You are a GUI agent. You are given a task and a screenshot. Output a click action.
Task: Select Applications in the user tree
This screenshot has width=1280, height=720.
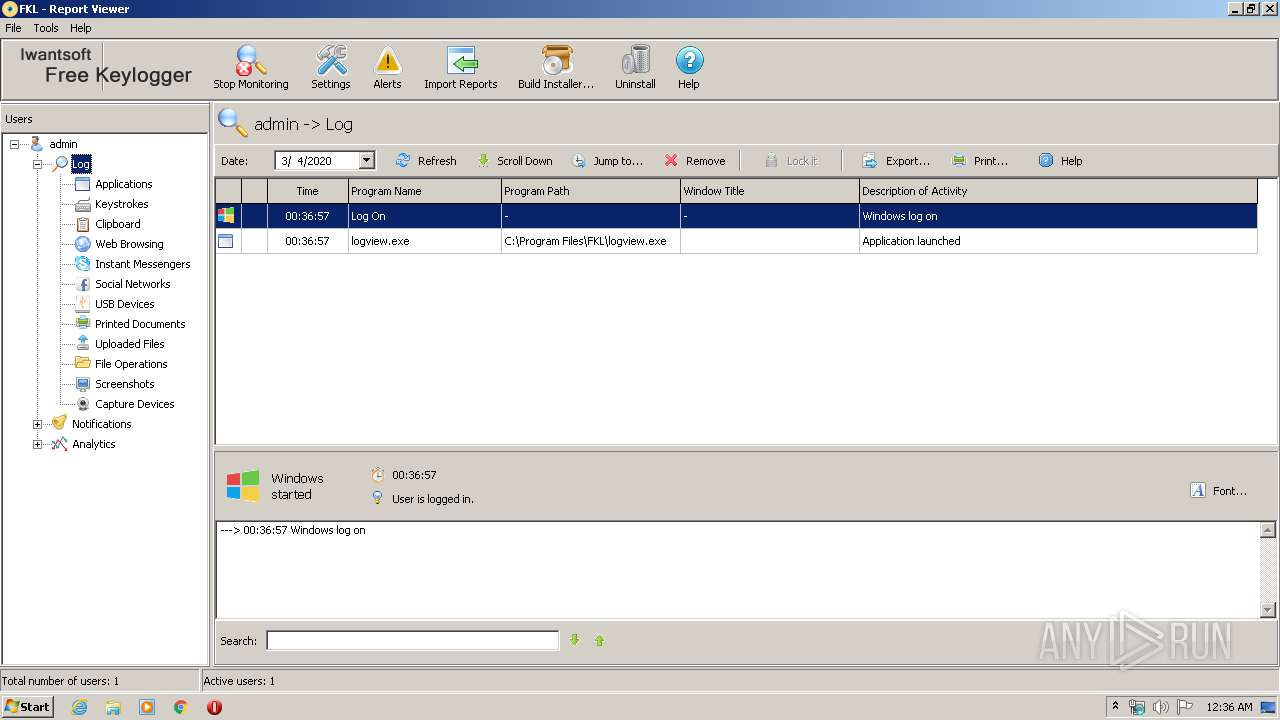click(x=123, y=184)
